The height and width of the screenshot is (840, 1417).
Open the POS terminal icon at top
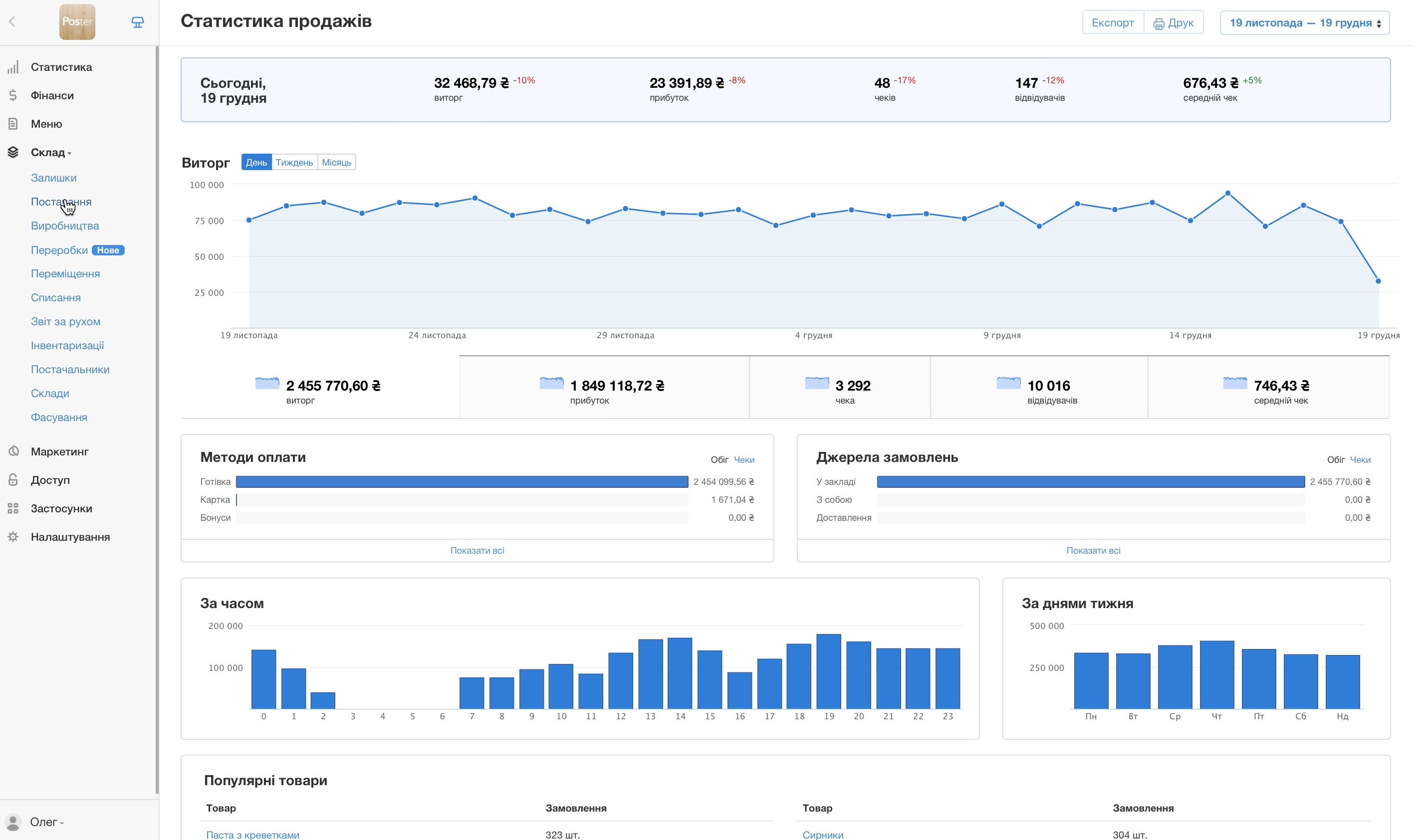138,22
